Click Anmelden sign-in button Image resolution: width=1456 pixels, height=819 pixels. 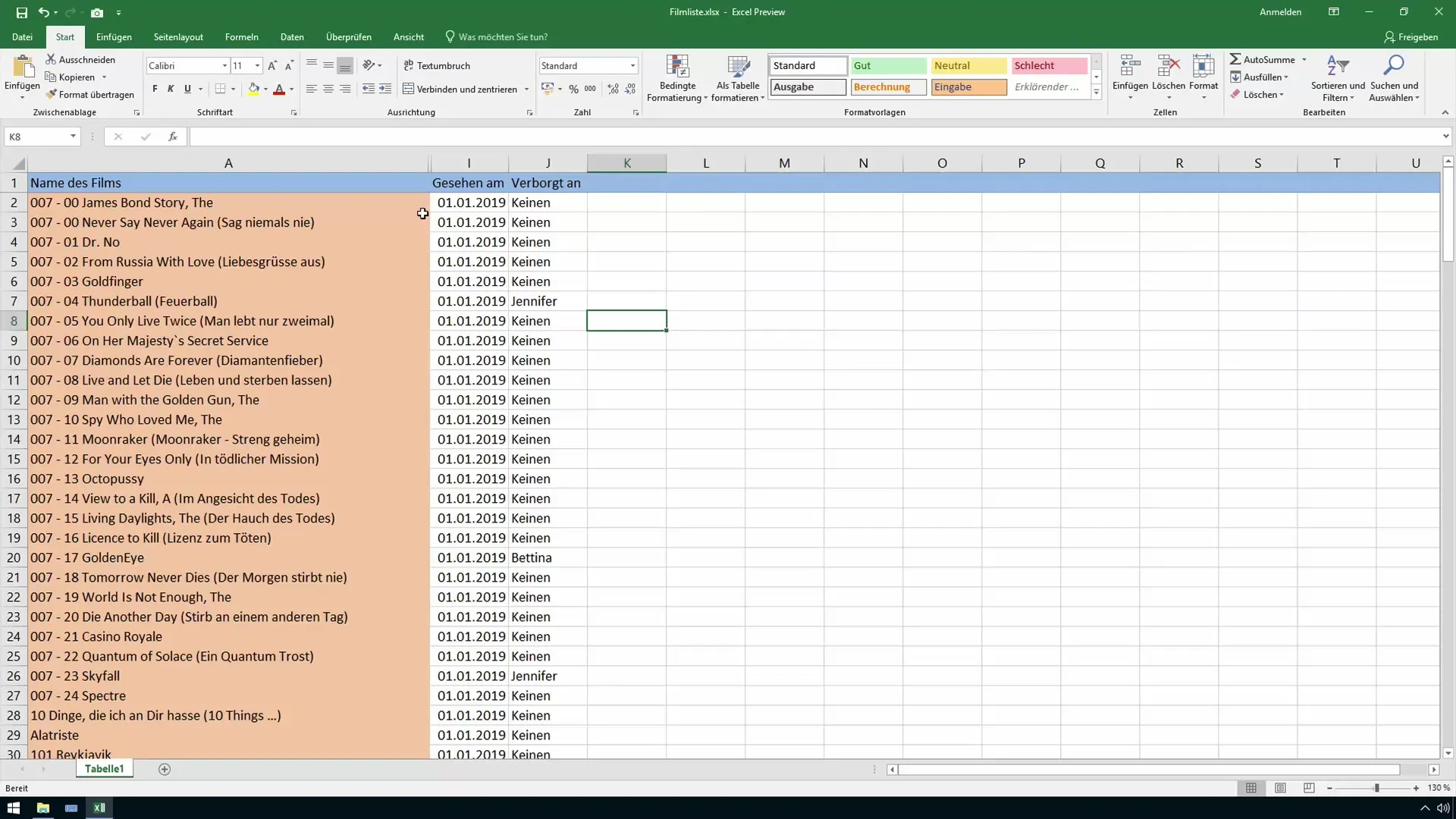point(1280,12)
